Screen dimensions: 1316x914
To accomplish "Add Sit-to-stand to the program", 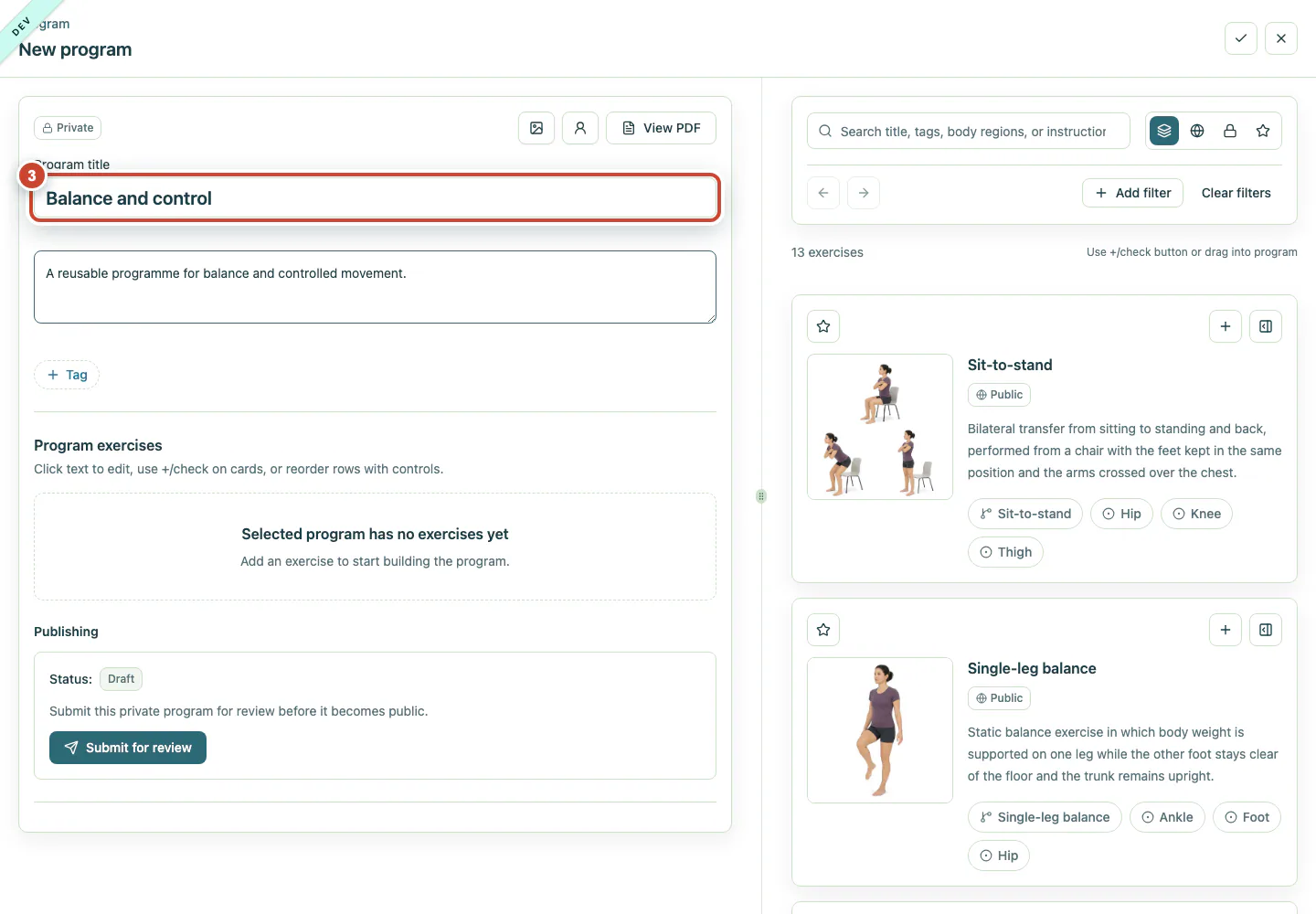I will pos(1226,326).
